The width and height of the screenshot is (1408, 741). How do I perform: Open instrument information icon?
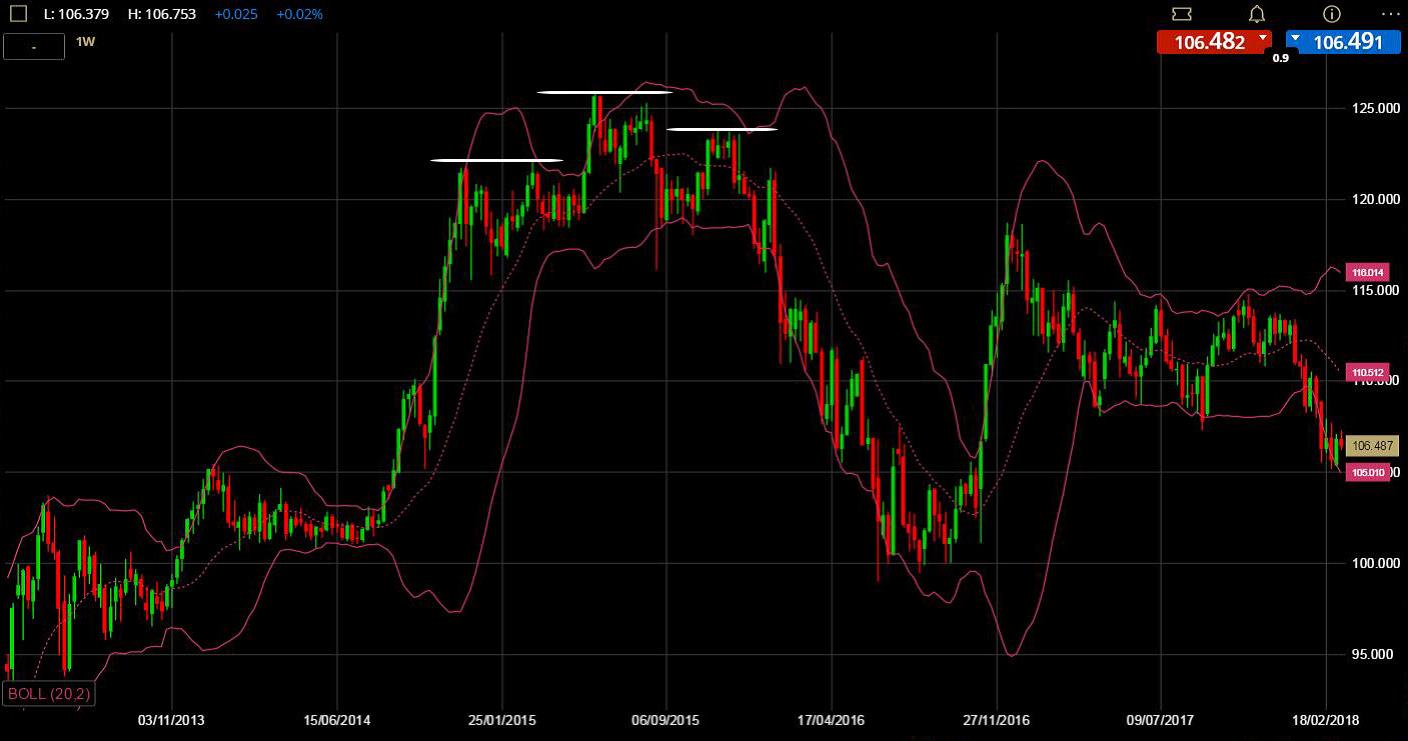[x=1331, y=14]
